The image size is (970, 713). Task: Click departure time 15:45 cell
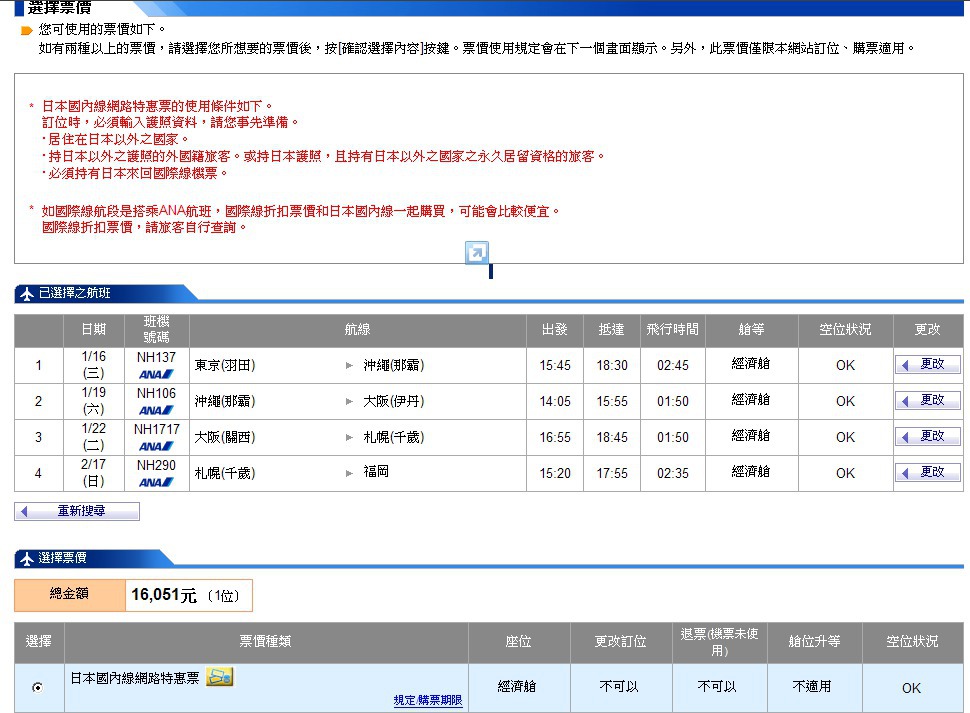[x=555, y=365]
